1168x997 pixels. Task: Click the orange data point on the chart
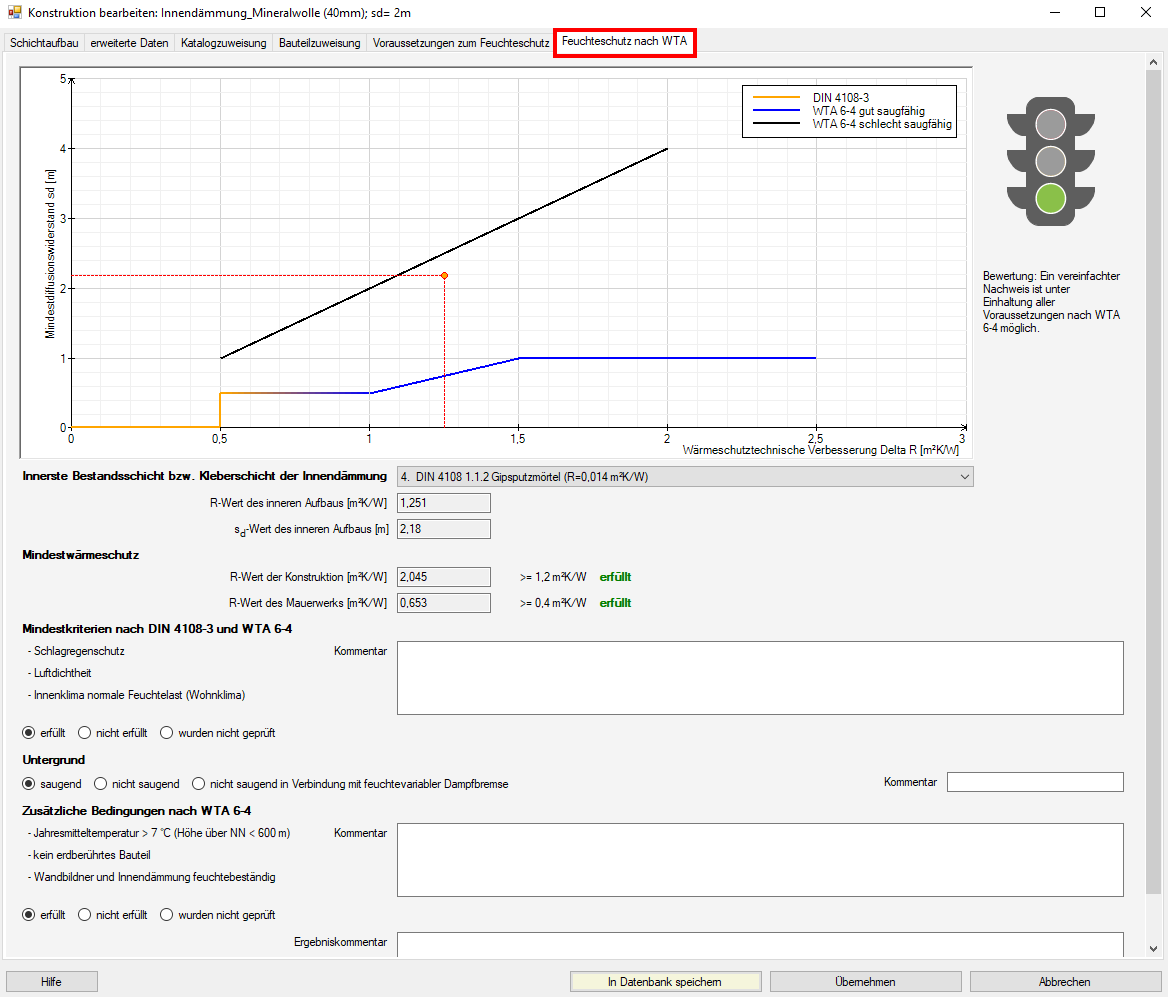(444, 275)
